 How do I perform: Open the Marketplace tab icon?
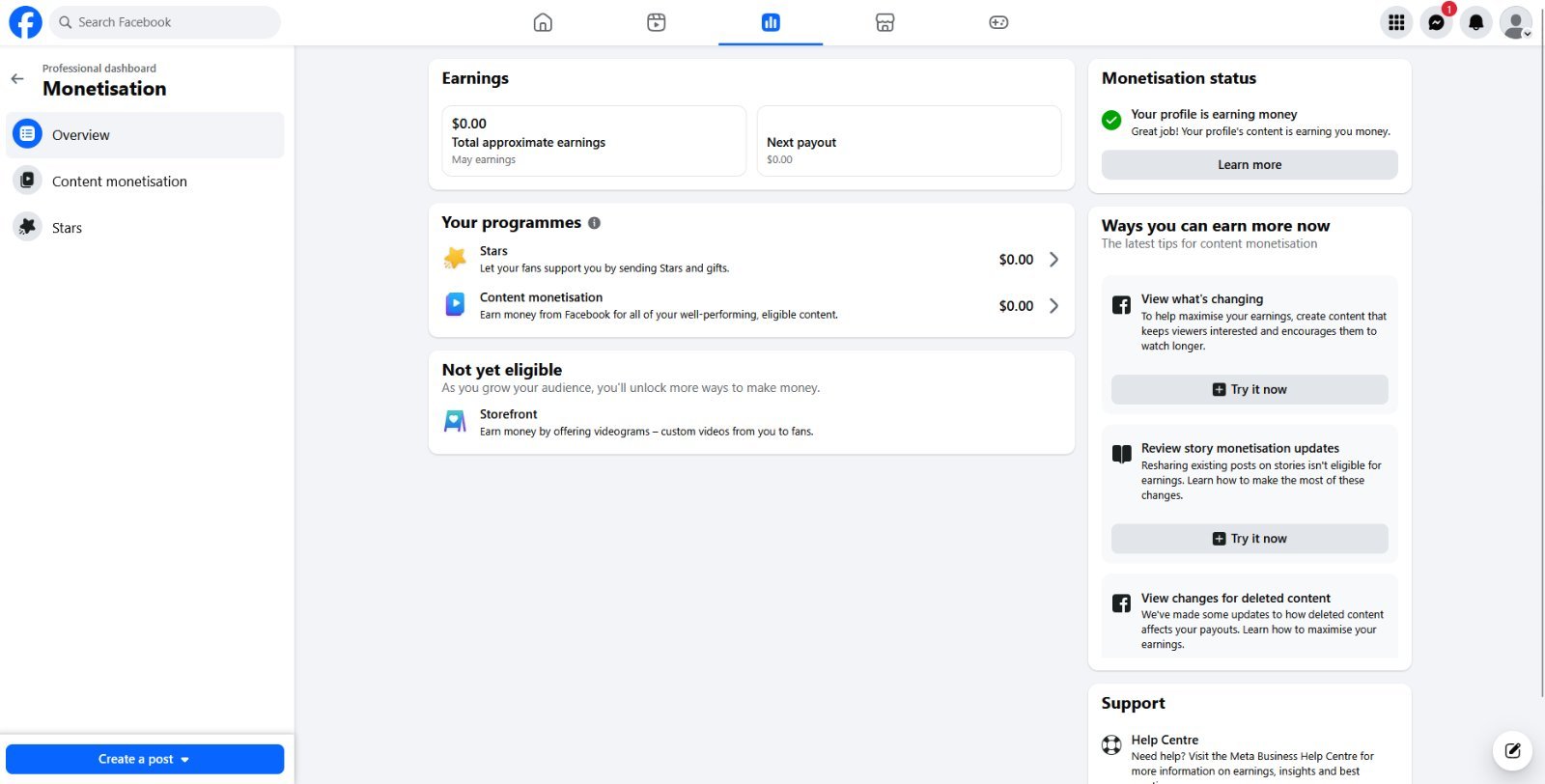[x=885, y=22]
